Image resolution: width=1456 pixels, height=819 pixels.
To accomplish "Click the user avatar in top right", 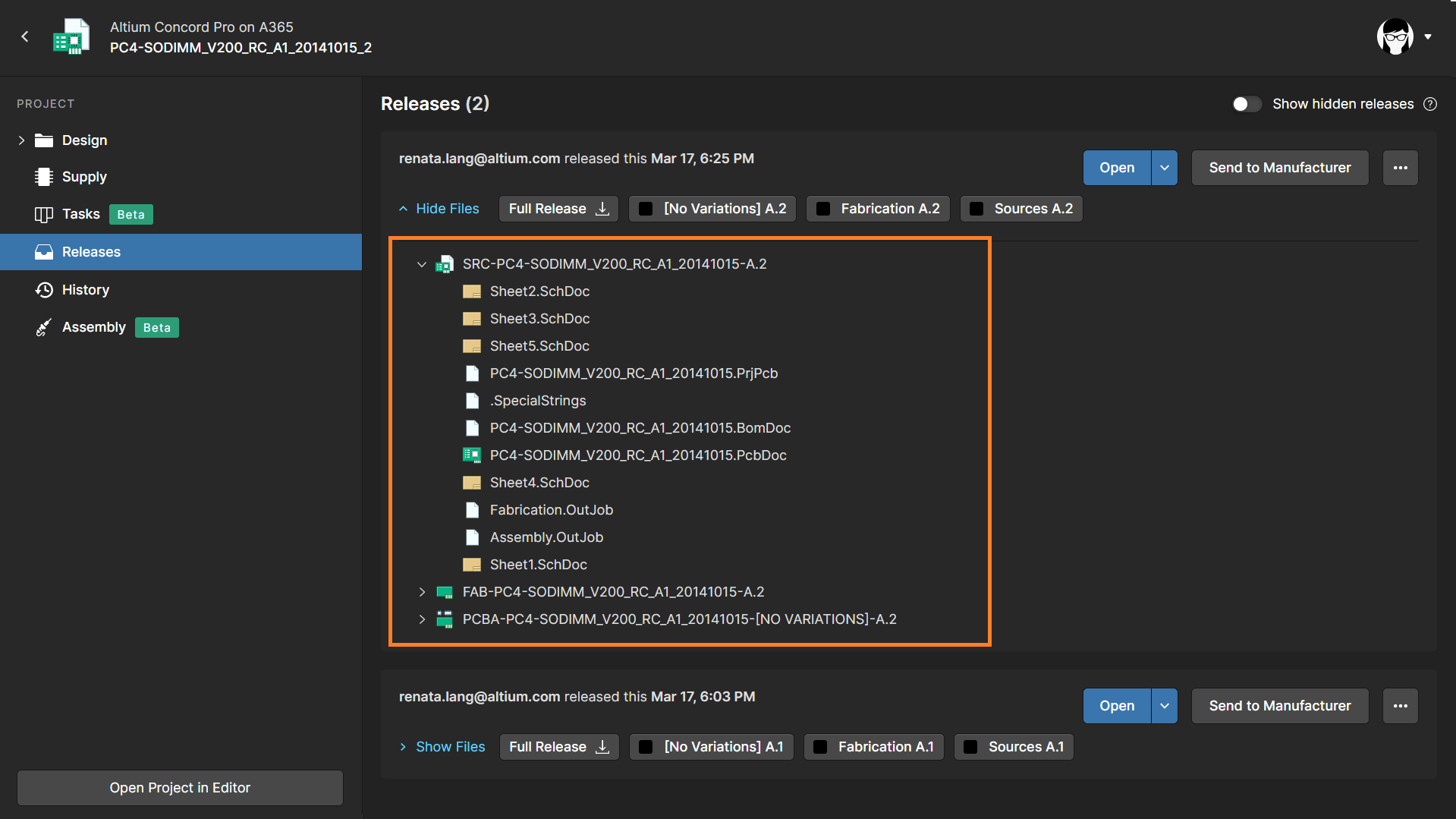I will 1394,36.
